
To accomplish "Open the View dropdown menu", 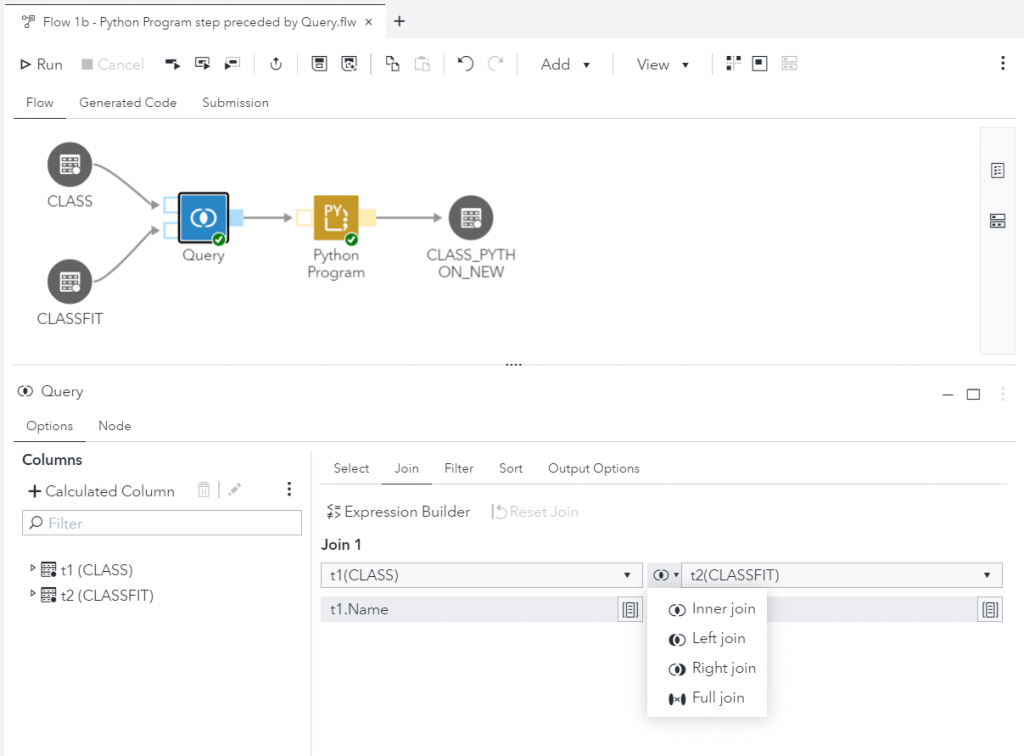I will coord(663,64).
